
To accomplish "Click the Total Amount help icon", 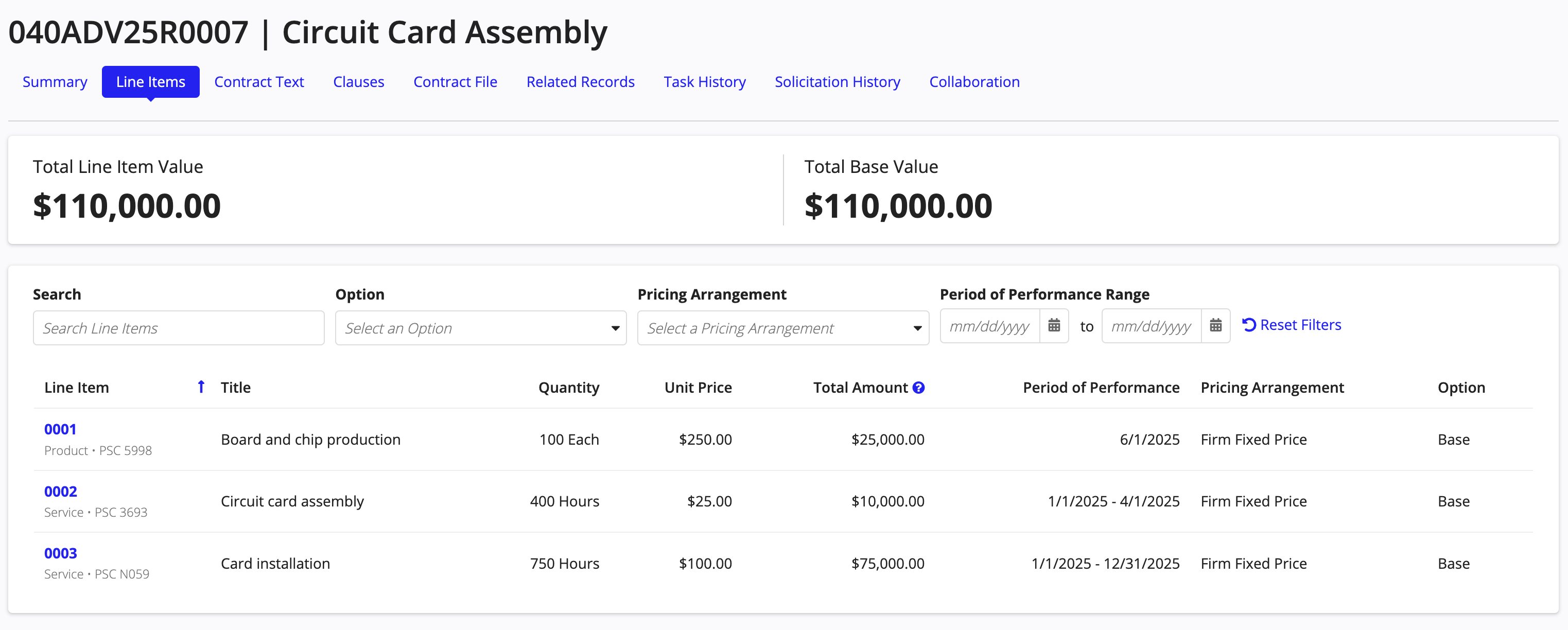I will coord(918,388).
